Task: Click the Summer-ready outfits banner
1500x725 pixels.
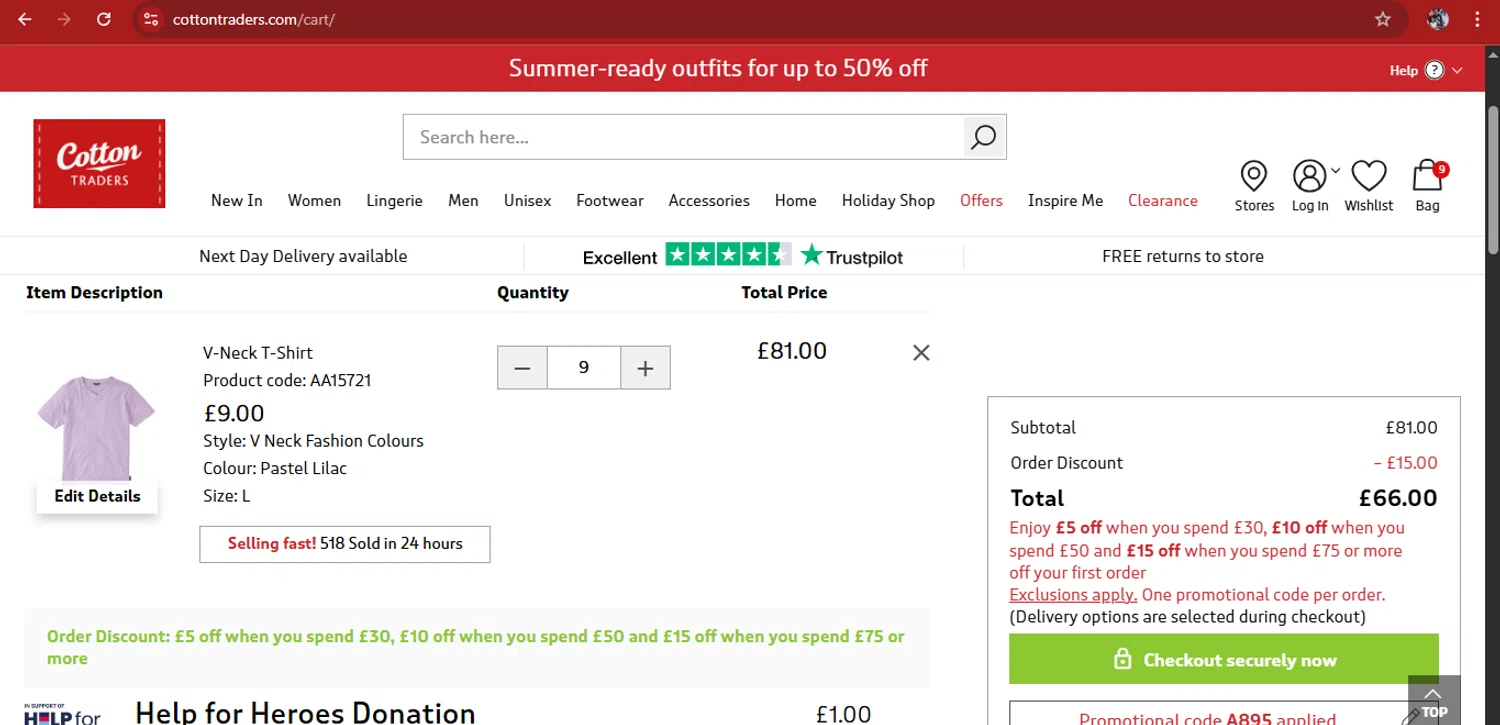Action: (718, 68)
